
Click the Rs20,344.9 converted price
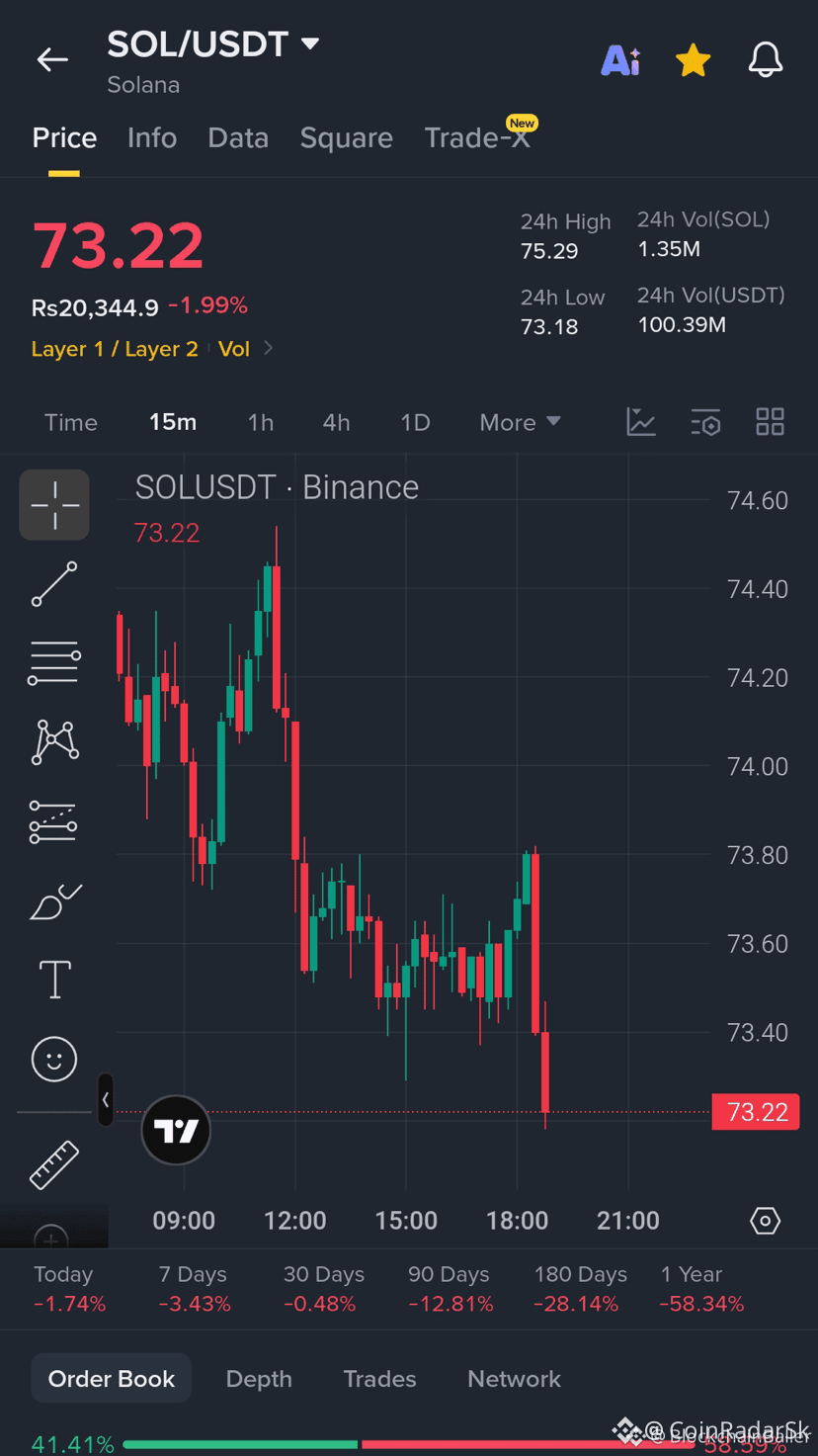point(95,307)
